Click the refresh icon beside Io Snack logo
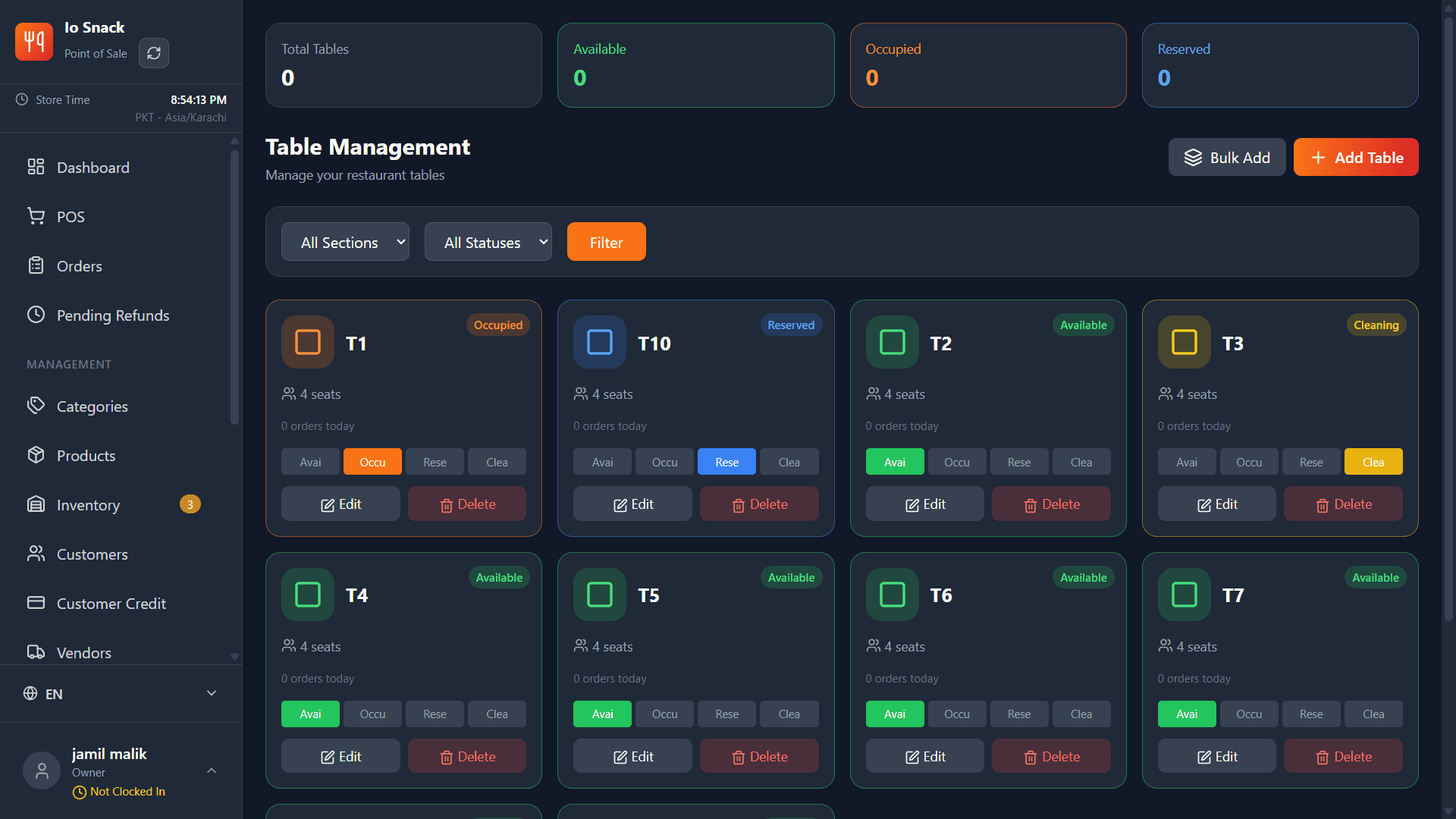1456x819 pixels. pyautogui.click(x=153, y=53)
